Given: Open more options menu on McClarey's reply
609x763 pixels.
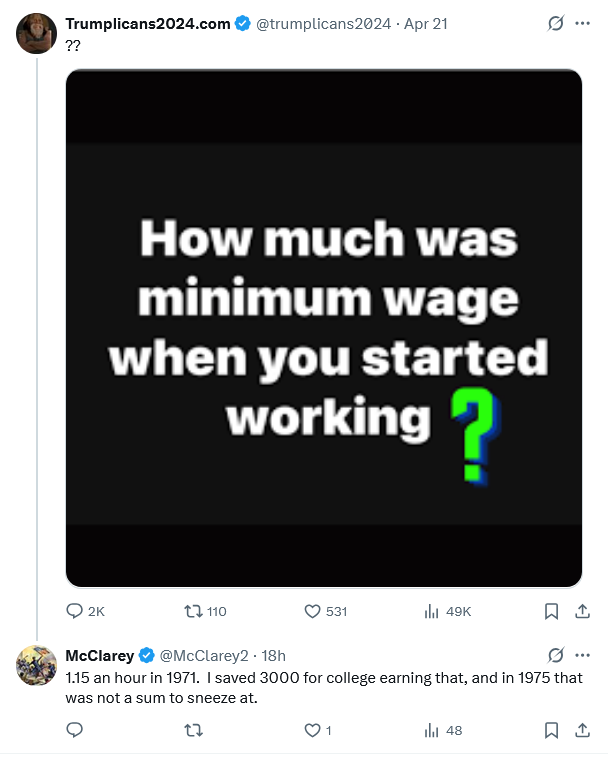Looking at the screenshot, I should (x=583, y=656).
